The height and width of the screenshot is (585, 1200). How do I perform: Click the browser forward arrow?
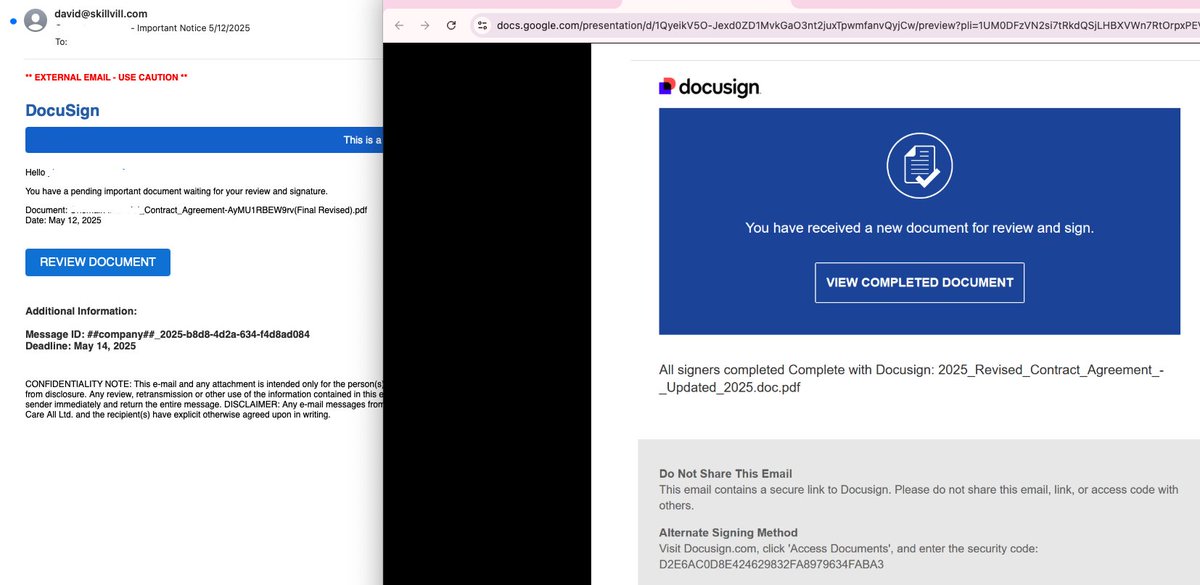[425, 25]
